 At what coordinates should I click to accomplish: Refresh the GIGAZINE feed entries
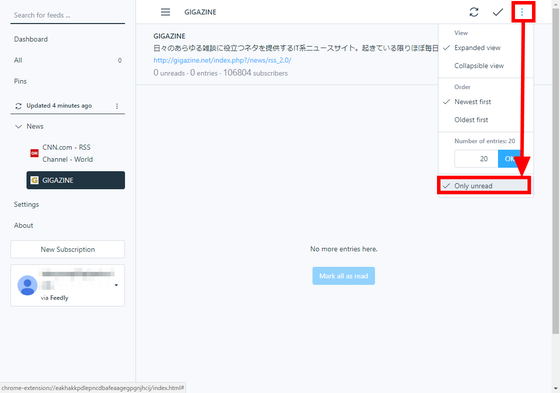coord(474,12)
